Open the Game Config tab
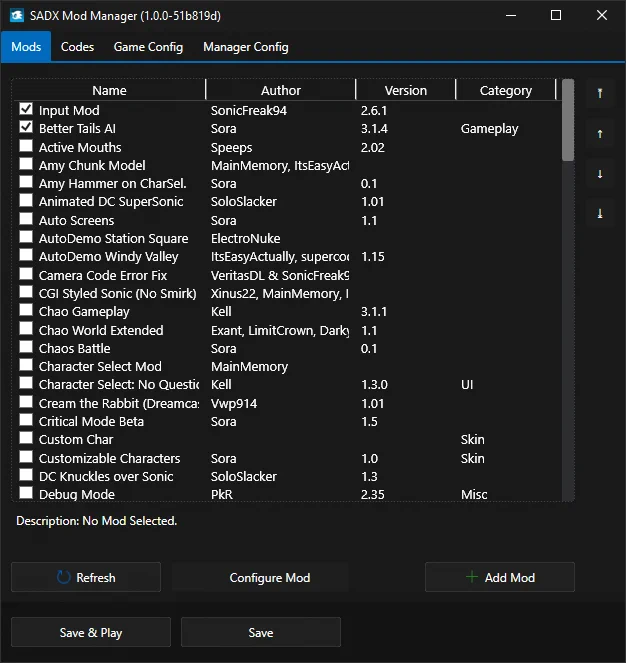 [148, 47]
